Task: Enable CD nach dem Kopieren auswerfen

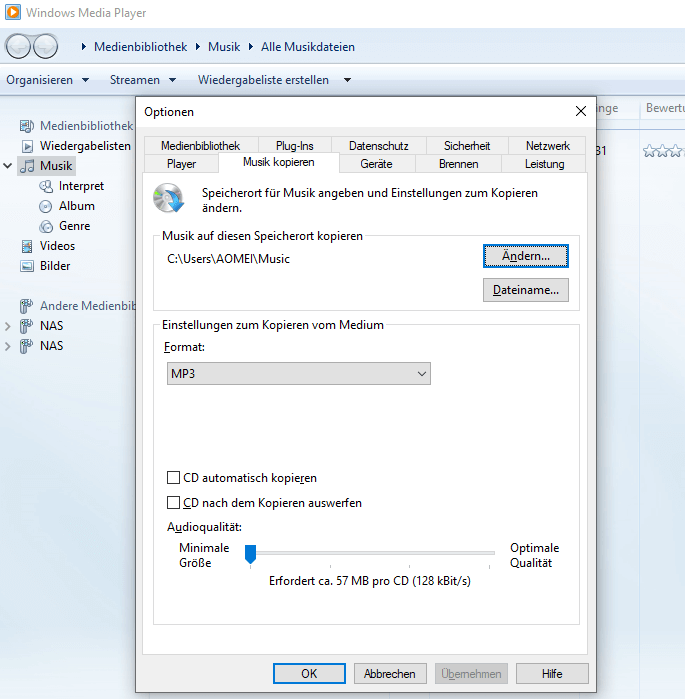Action: [173, 503]
